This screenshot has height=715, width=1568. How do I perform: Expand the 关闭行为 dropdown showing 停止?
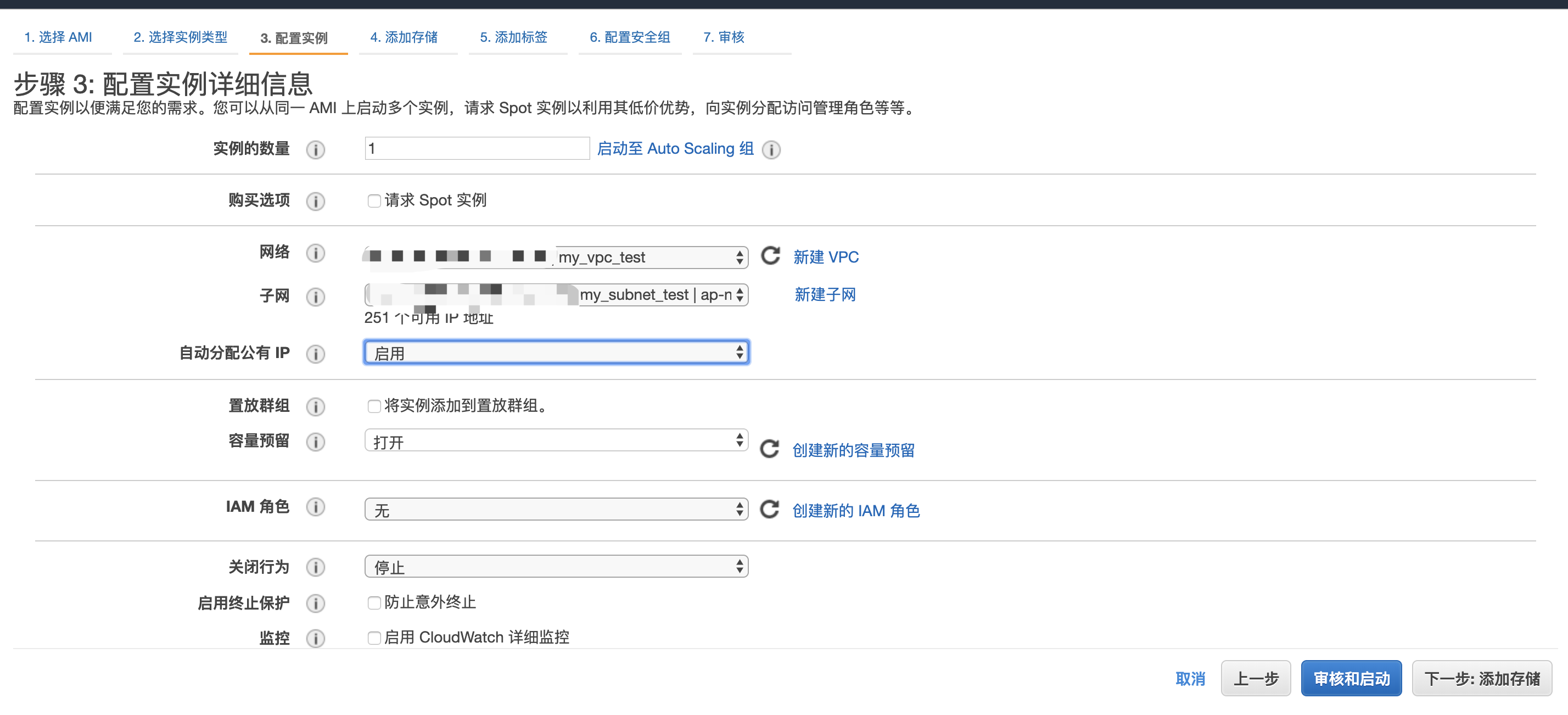click(x=556, y=567)
